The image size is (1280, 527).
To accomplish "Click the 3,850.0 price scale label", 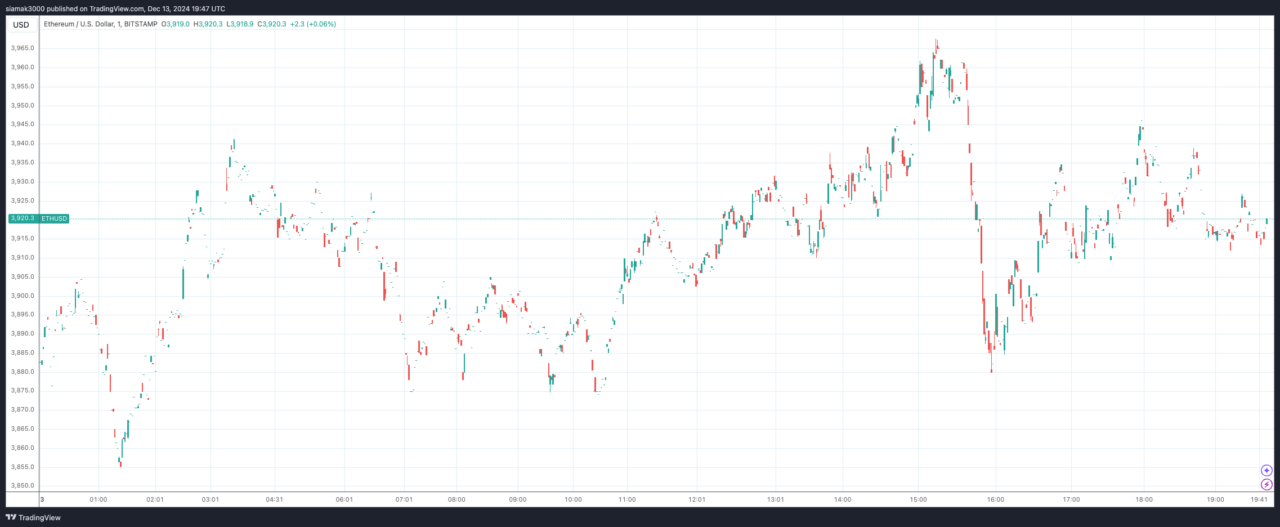I will click(x=22, y=486).
